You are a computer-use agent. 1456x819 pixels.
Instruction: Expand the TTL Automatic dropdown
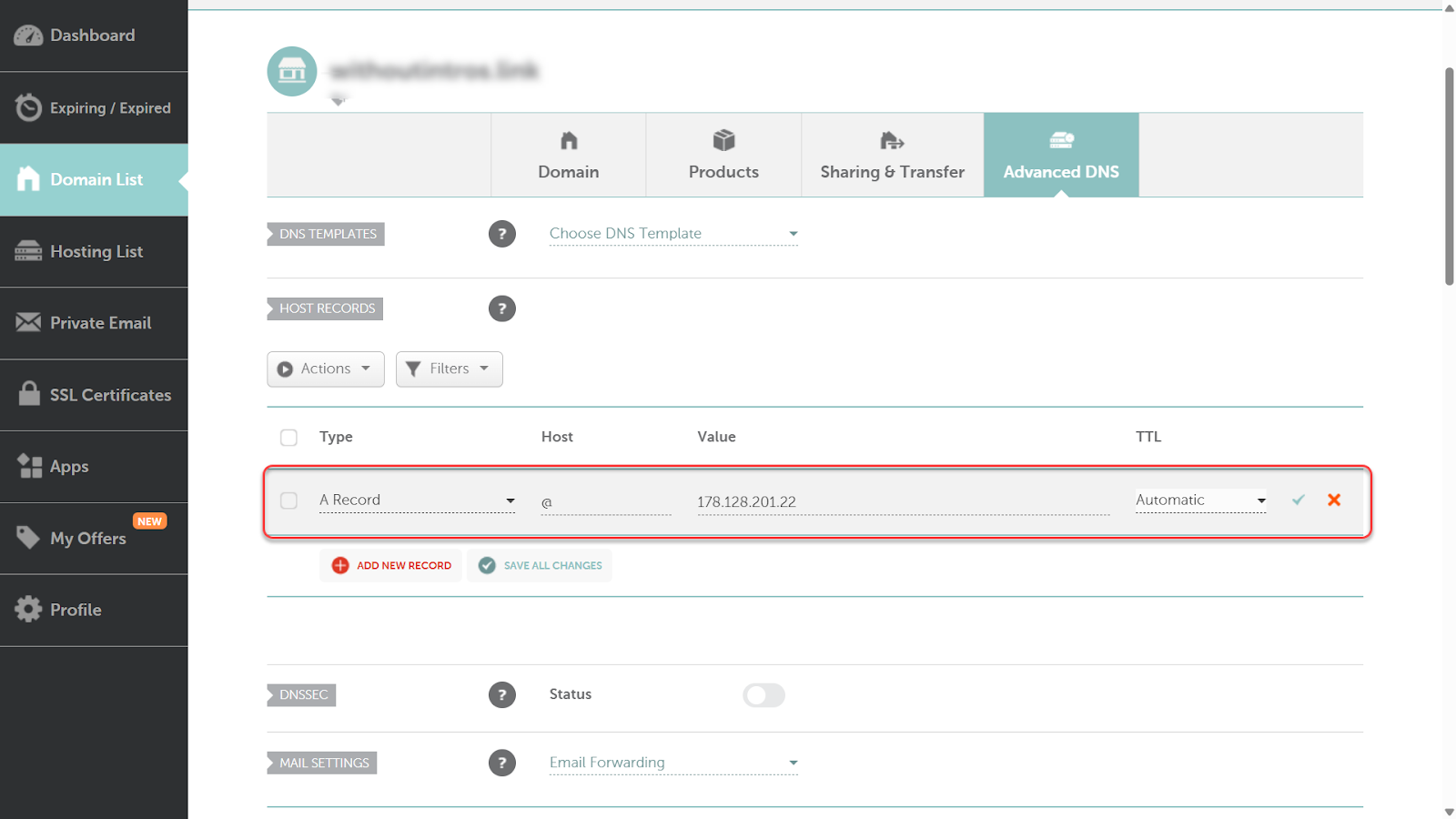click(x=1200, y=500)
